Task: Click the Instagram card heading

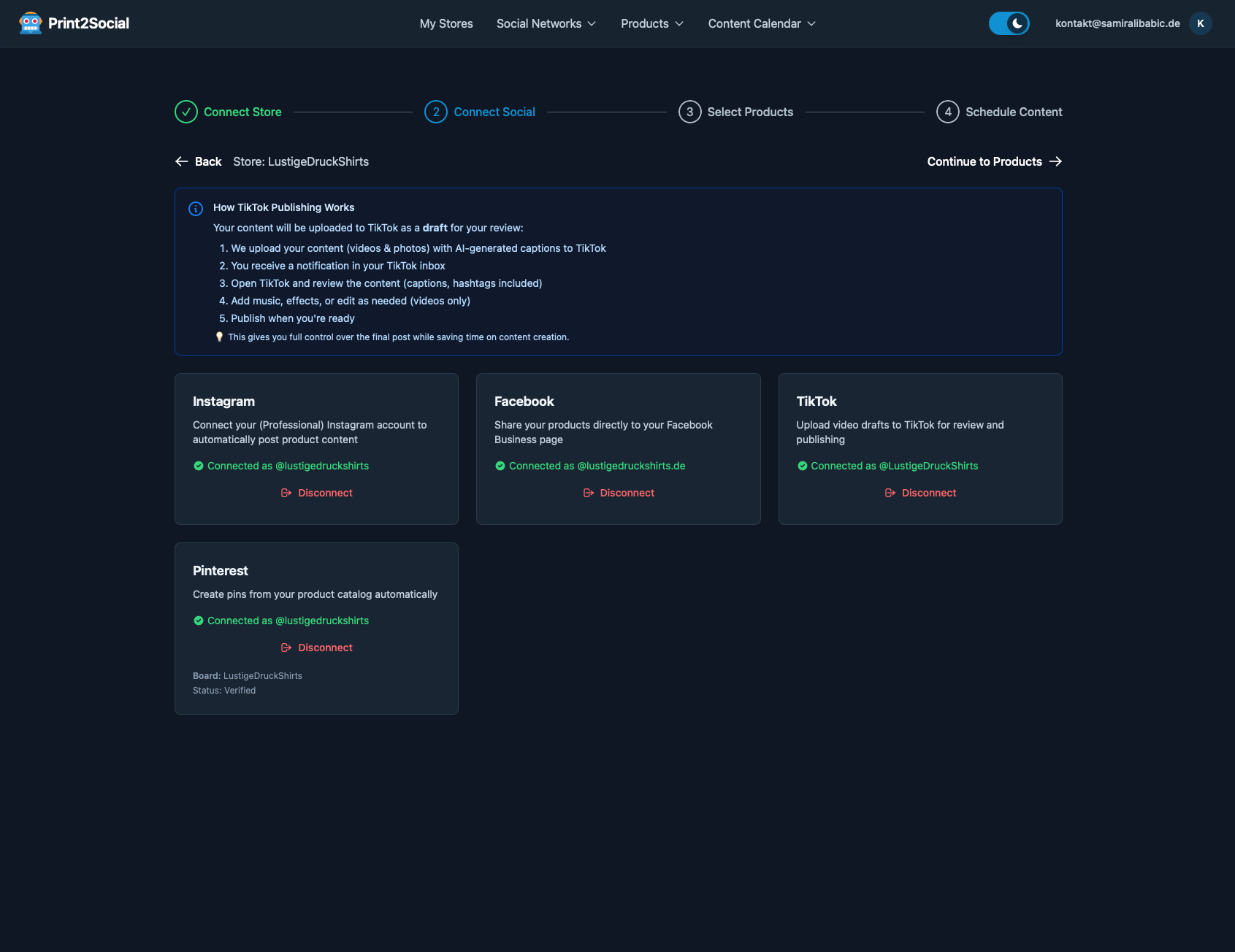Action: tap(223, 402)
